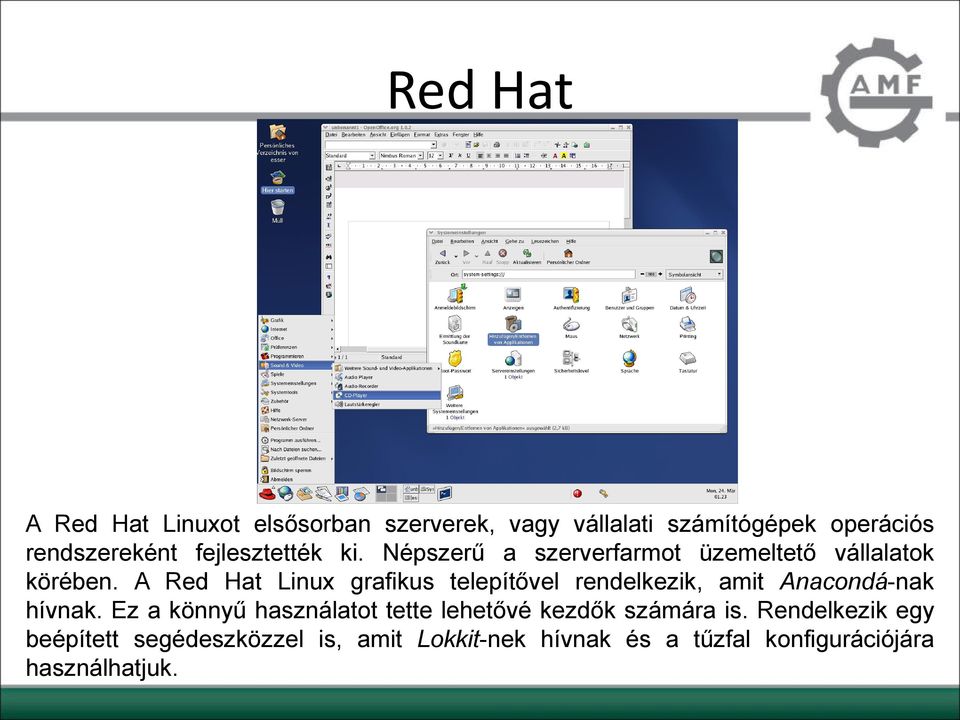The width and height of the screenshot is (960, 720).
Task: Open the terminal icon in the panel
Action: pyautogui.click(x=444, y=493)
